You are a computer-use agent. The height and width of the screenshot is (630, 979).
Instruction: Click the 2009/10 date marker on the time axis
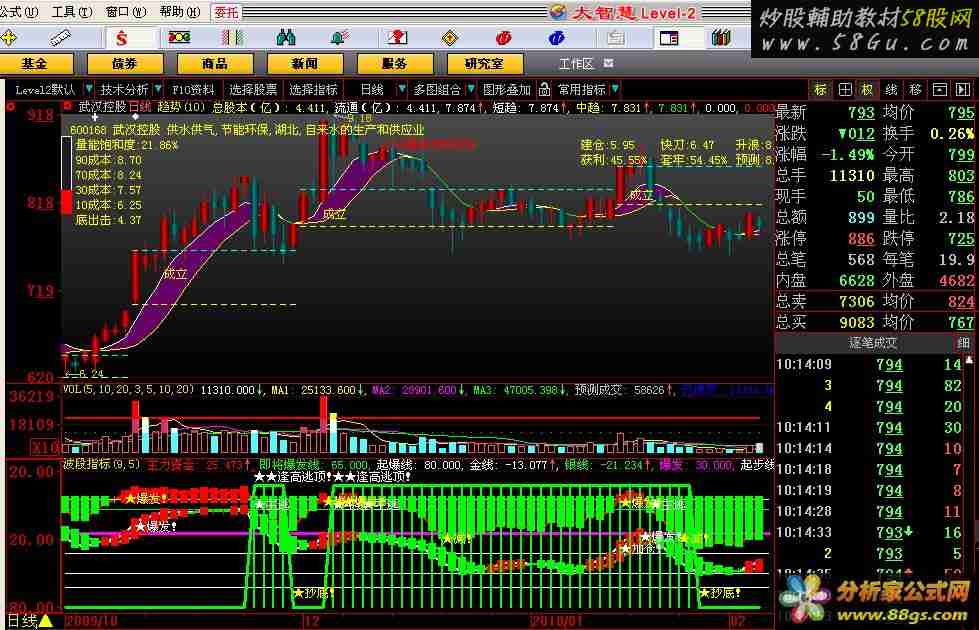click(x=92, y=621)
